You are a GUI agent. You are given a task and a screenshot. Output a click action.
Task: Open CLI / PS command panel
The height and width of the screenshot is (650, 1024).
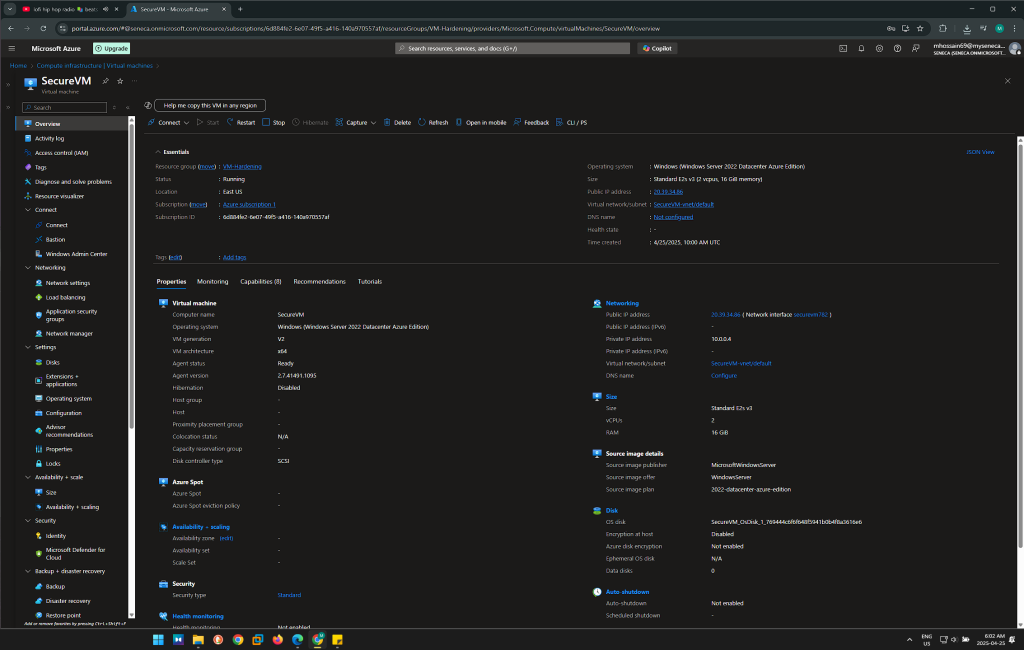[x=571, y=122]
